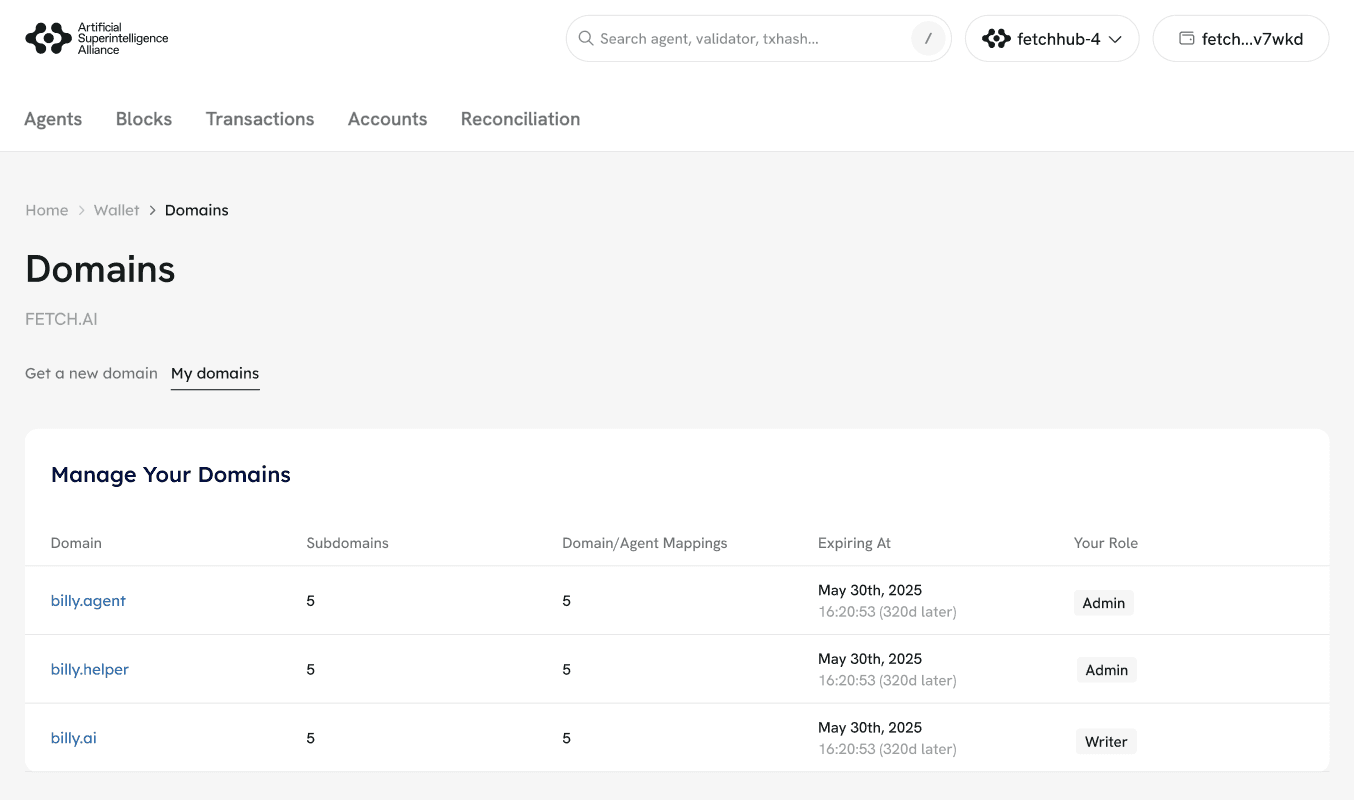1354x800 pixels.
Task: Click Wallet in the breadcrumb trail
Action: (117, 210)
